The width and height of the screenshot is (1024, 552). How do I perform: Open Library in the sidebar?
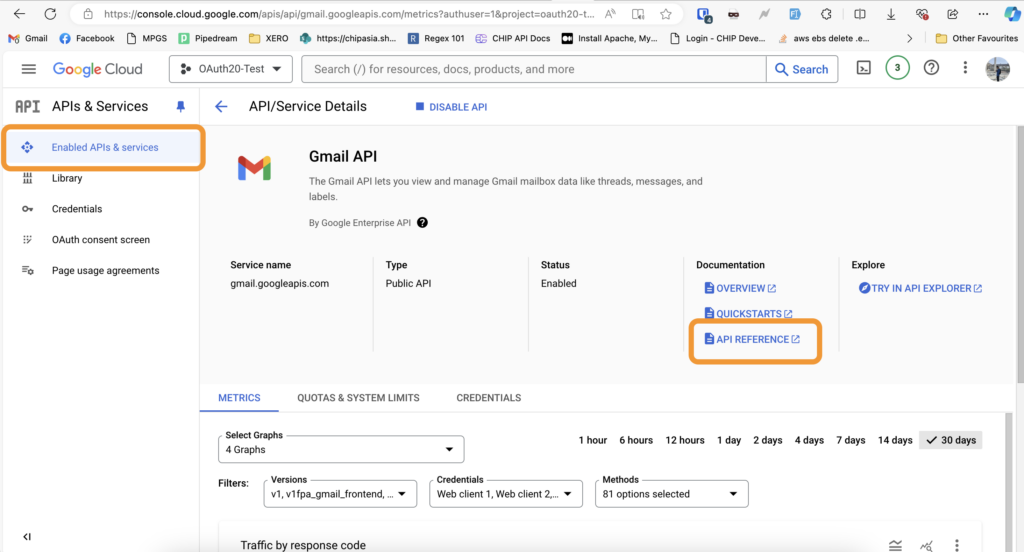[67, 178]
